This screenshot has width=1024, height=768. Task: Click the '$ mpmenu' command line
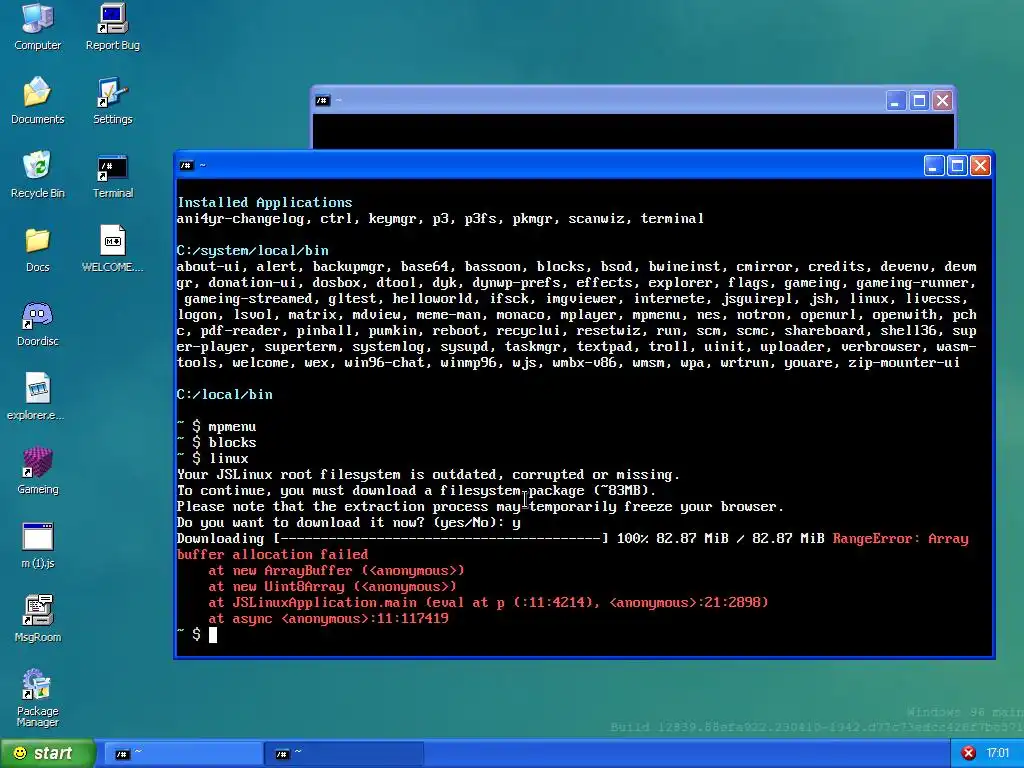(224, 426)
